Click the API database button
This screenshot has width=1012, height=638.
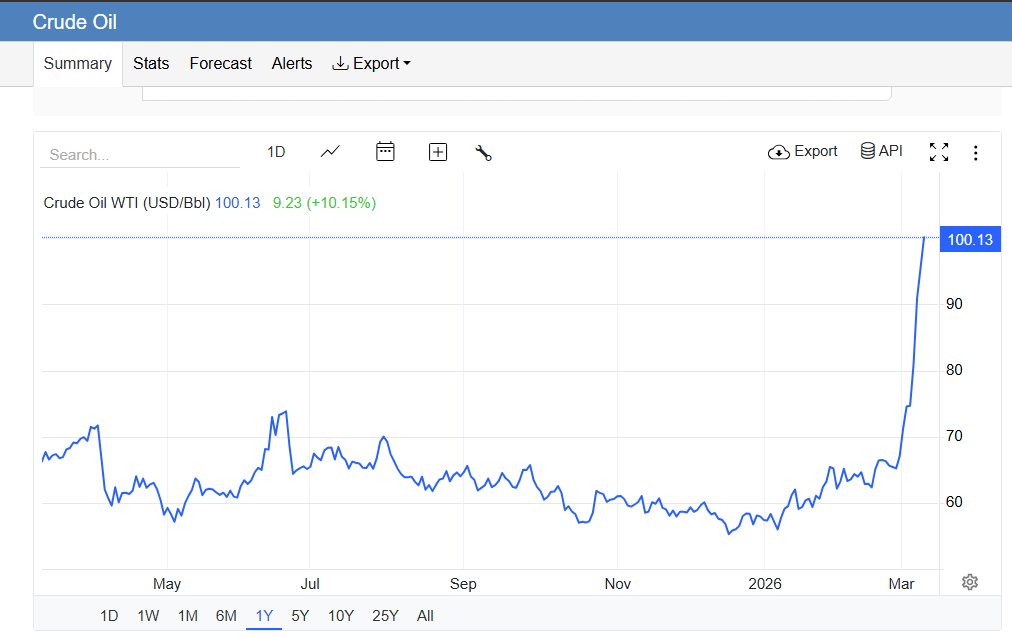(881, 151)
